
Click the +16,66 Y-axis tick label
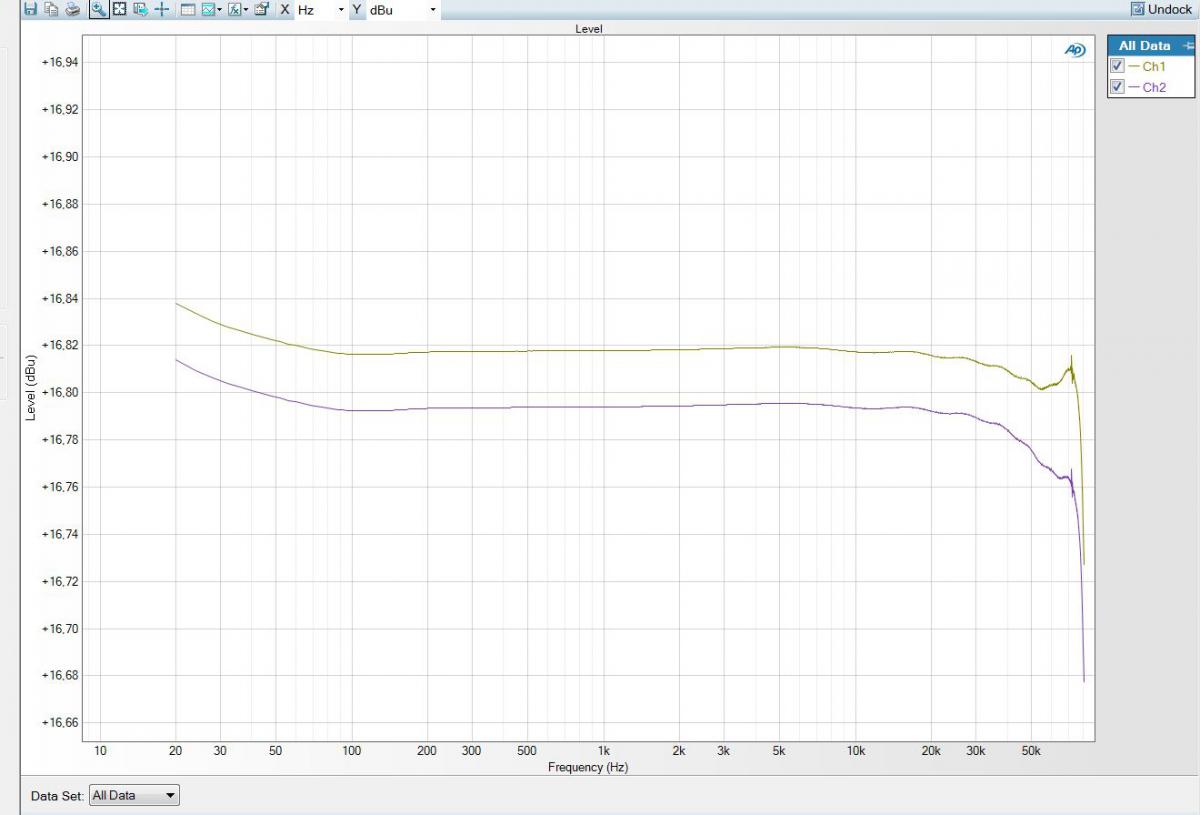[59, 722]
